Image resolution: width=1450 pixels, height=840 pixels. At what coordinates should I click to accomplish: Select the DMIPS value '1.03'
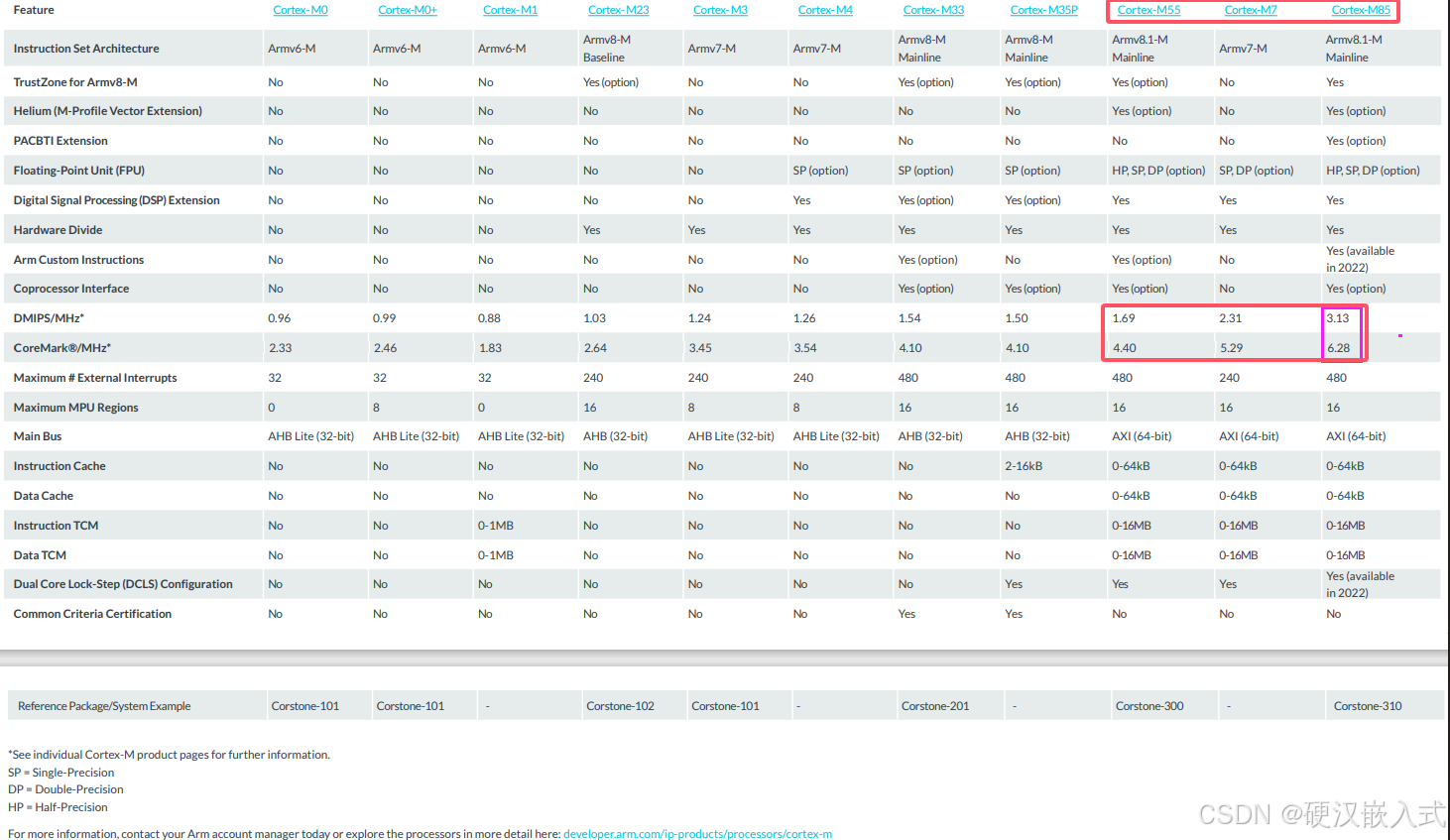coord(594,318)
